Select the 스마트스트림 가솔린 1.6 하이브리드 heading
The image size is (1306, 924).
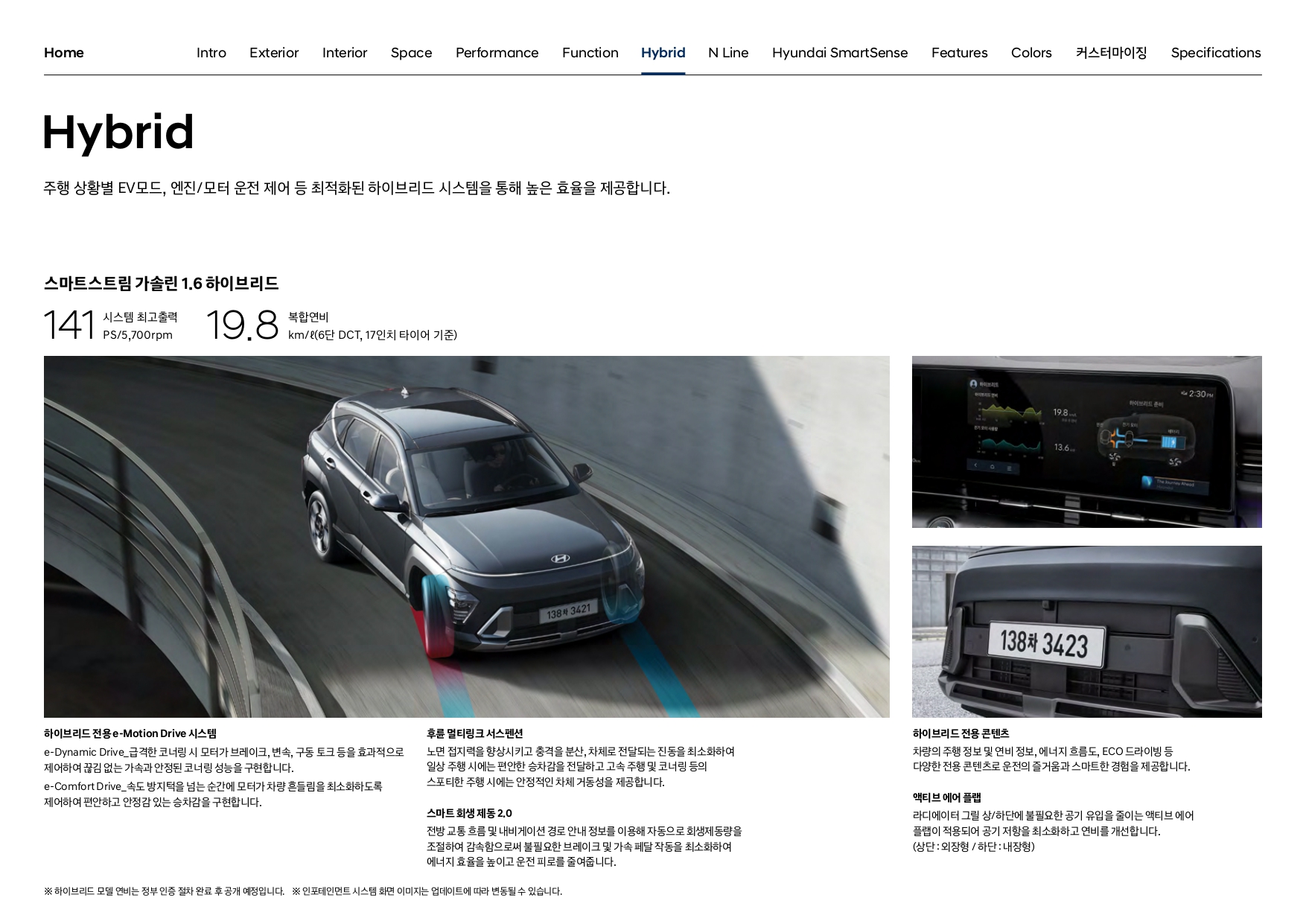click(x=161, y=283)
